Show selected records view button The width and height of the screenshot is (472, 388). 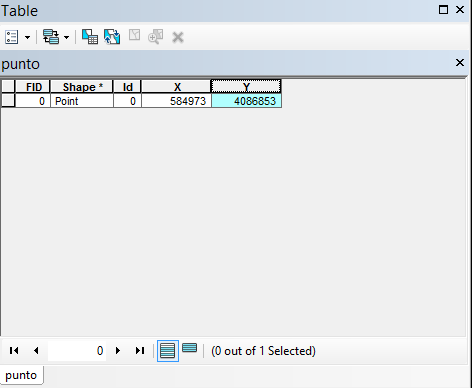(190, 348)
